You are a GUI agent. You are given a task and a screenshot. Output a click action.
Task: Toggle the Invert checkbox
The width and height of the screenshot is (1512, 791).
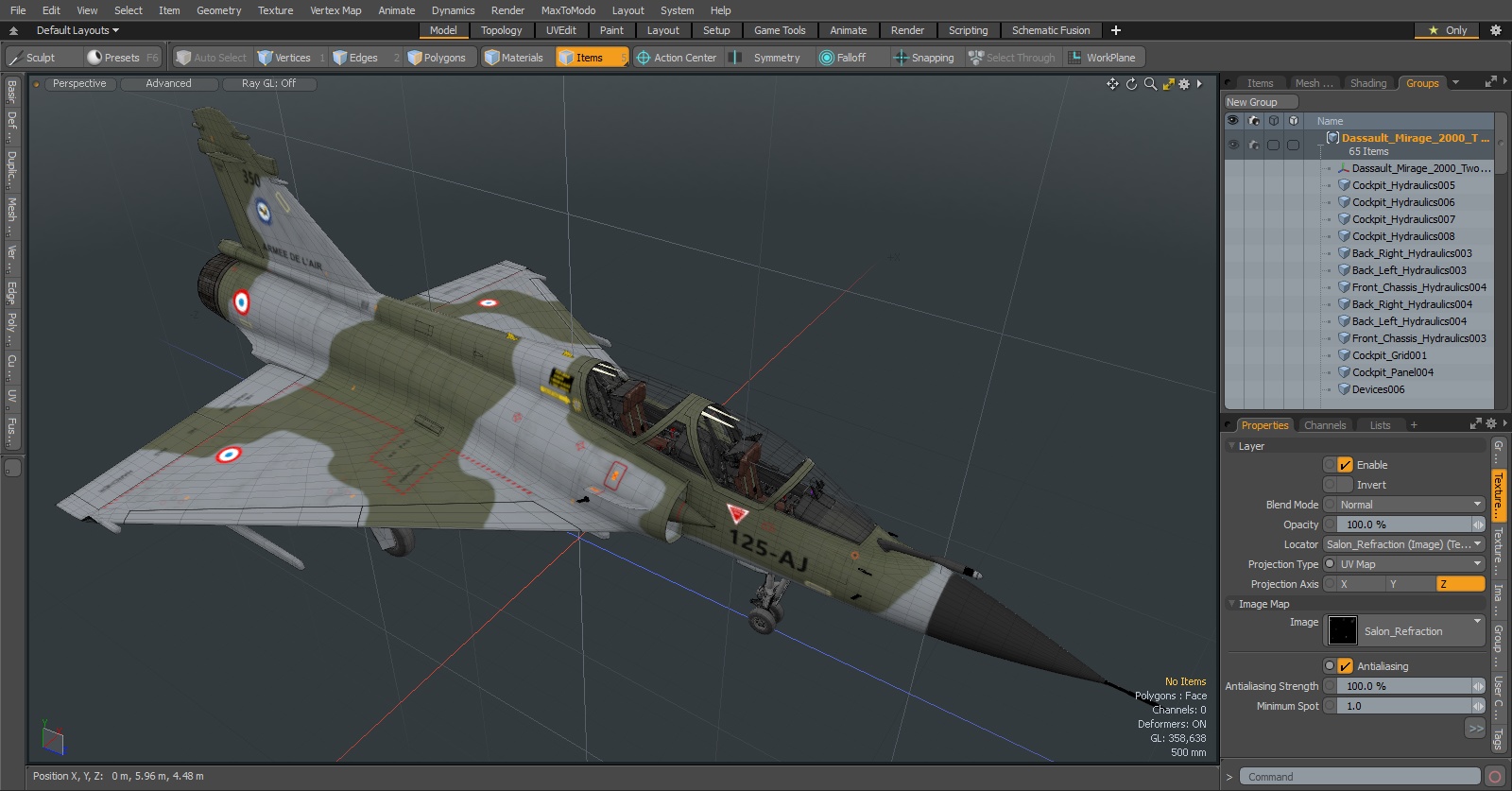pos(1345,485)
